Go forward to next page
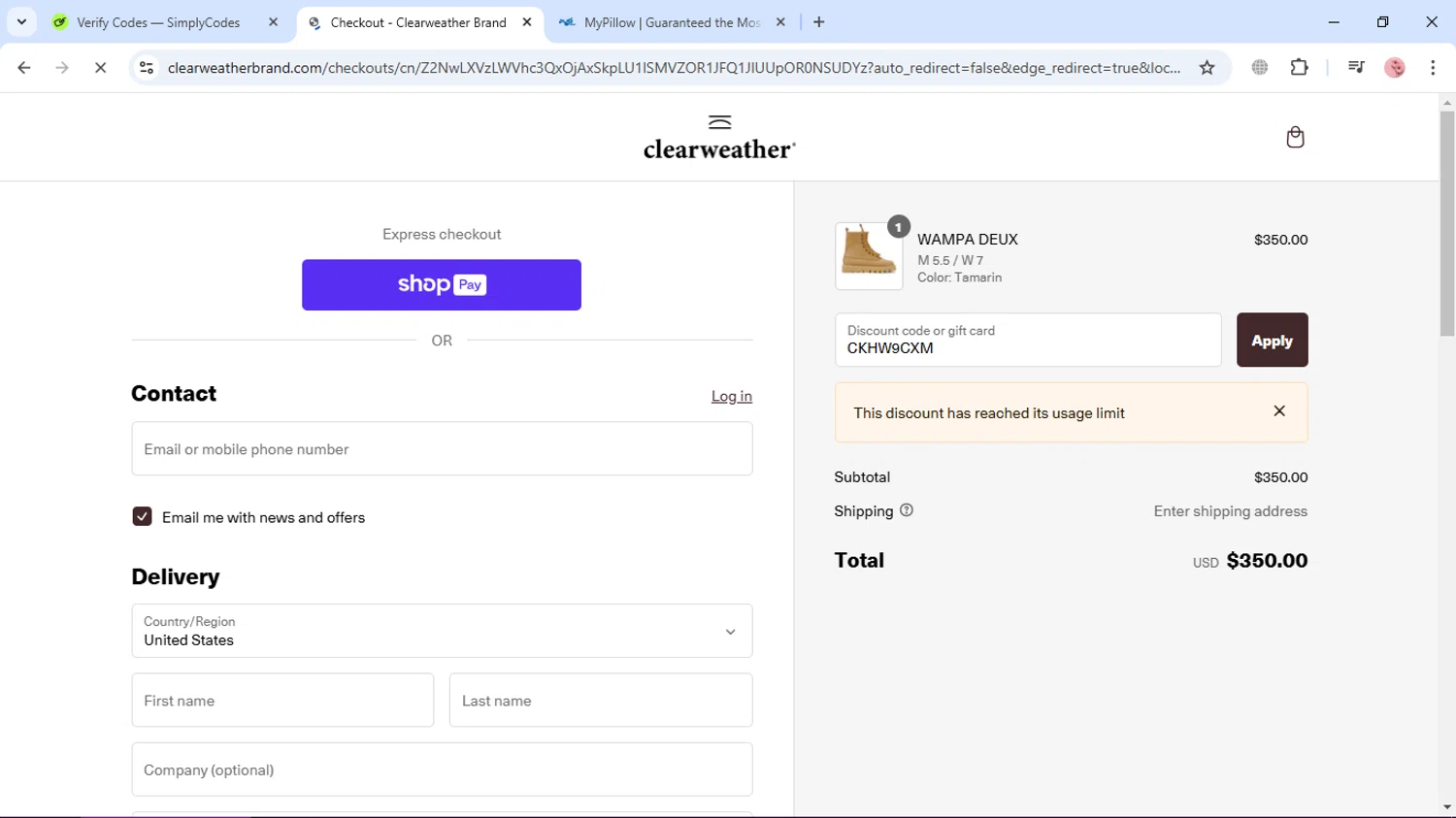This screenshot has width=1456, height=818. tap(62, 67)
